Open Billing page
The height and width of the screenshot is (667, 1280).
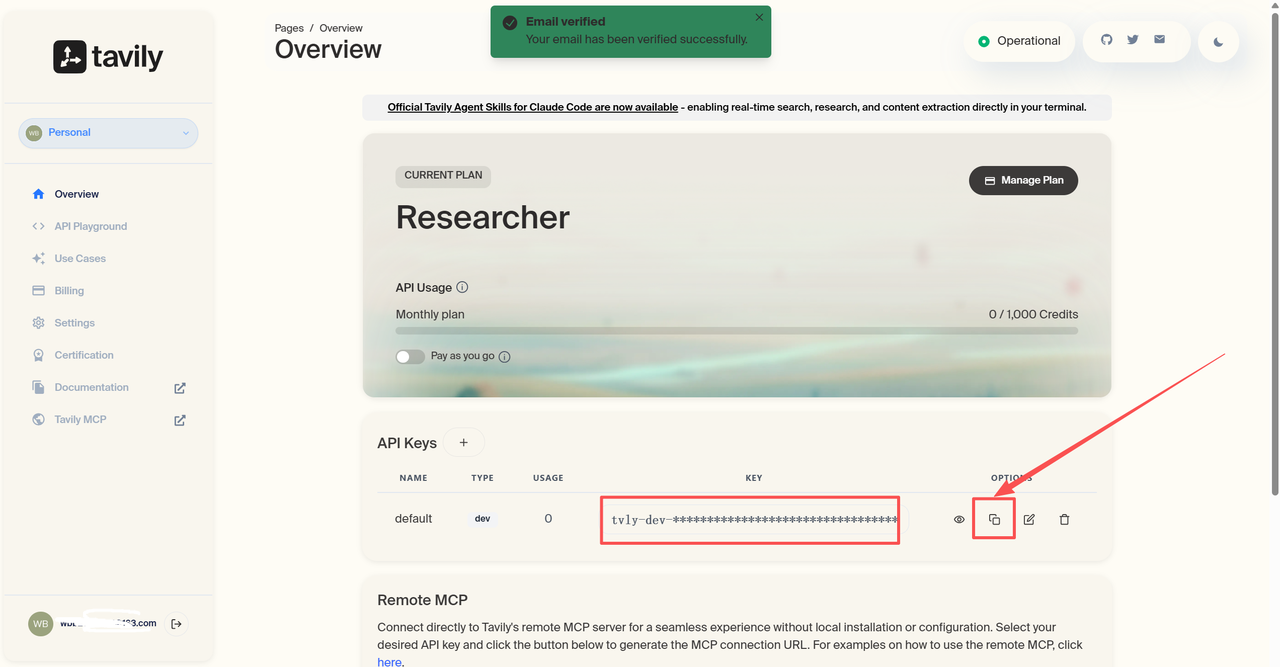69,290
